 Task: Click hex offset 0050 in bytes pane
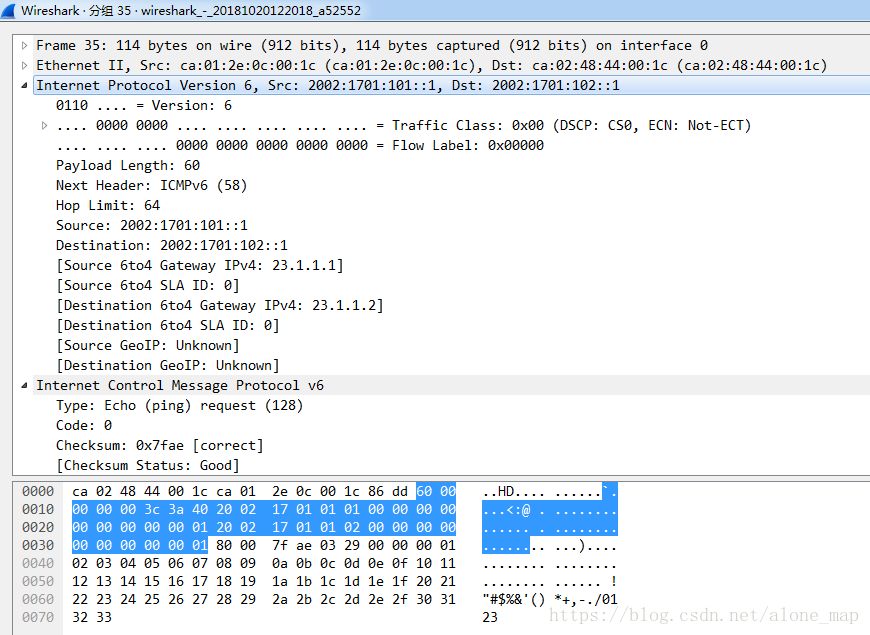(38, 581)
